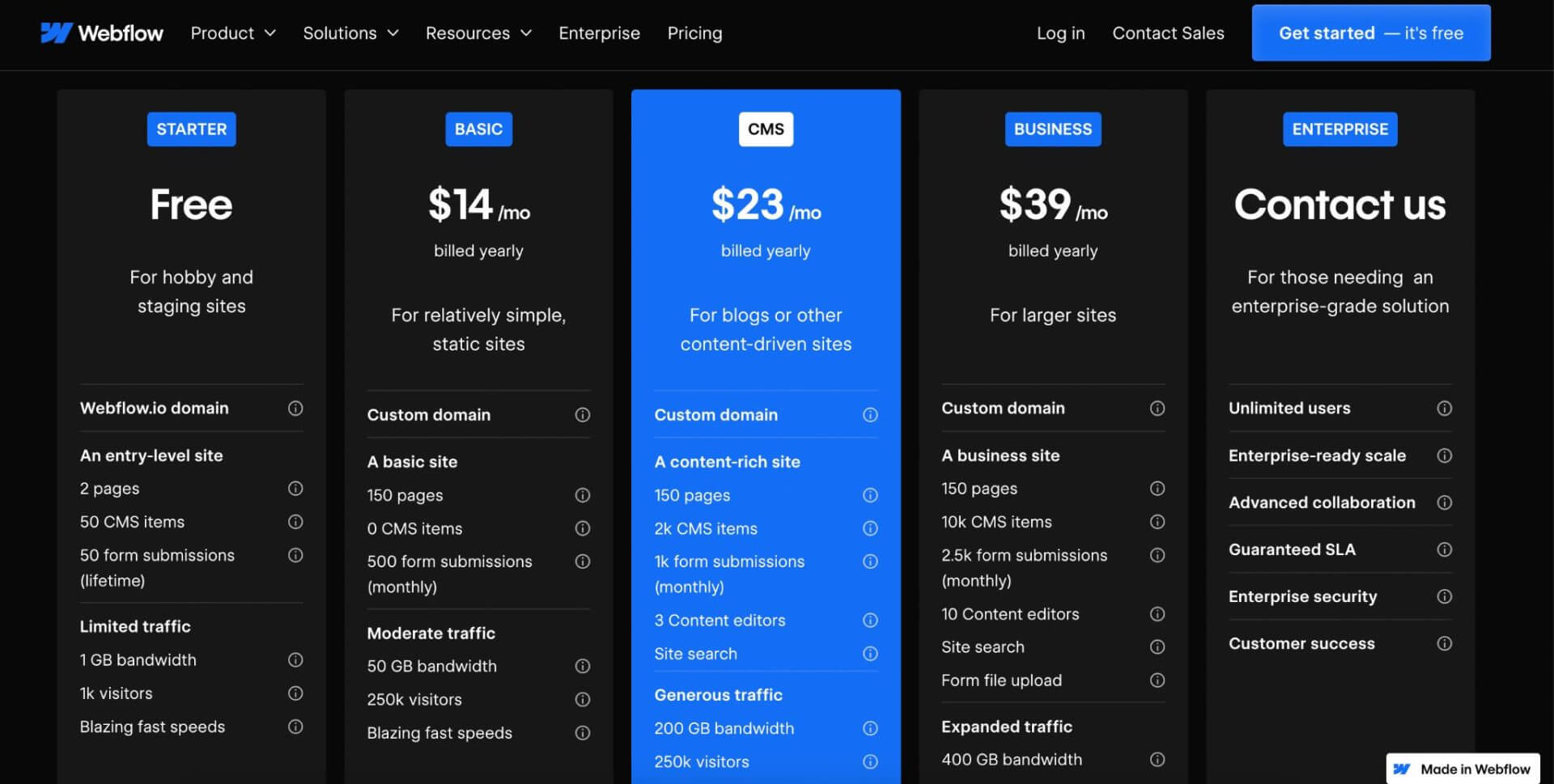Show info for Starter Blazing fast speeds

tap(295, 727)
